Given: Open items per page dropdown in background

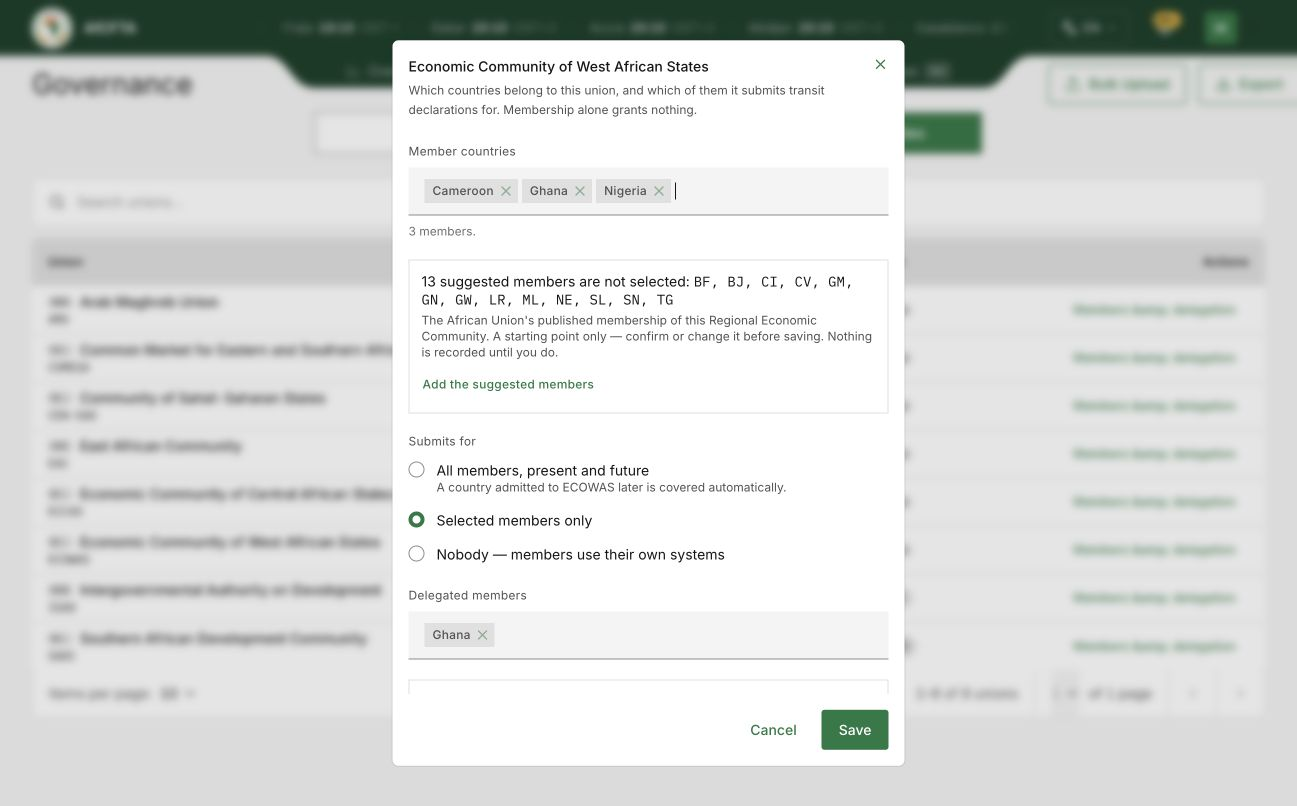Looking at the screenshot, I should [178, 693].
